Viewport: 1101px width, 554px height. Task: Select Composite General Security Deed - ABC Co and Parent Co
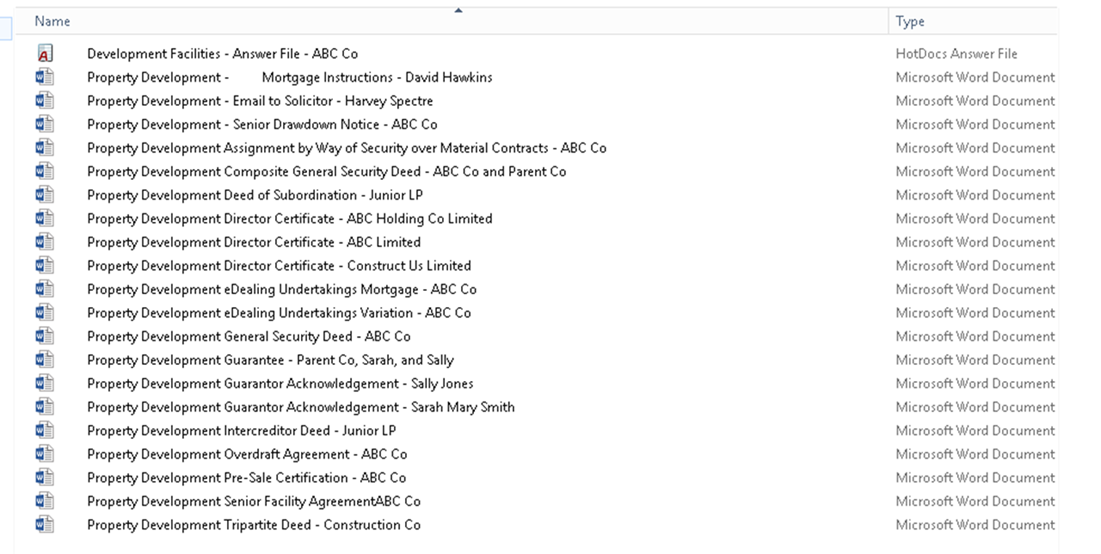pyautogui.click(x=327, y=171)
